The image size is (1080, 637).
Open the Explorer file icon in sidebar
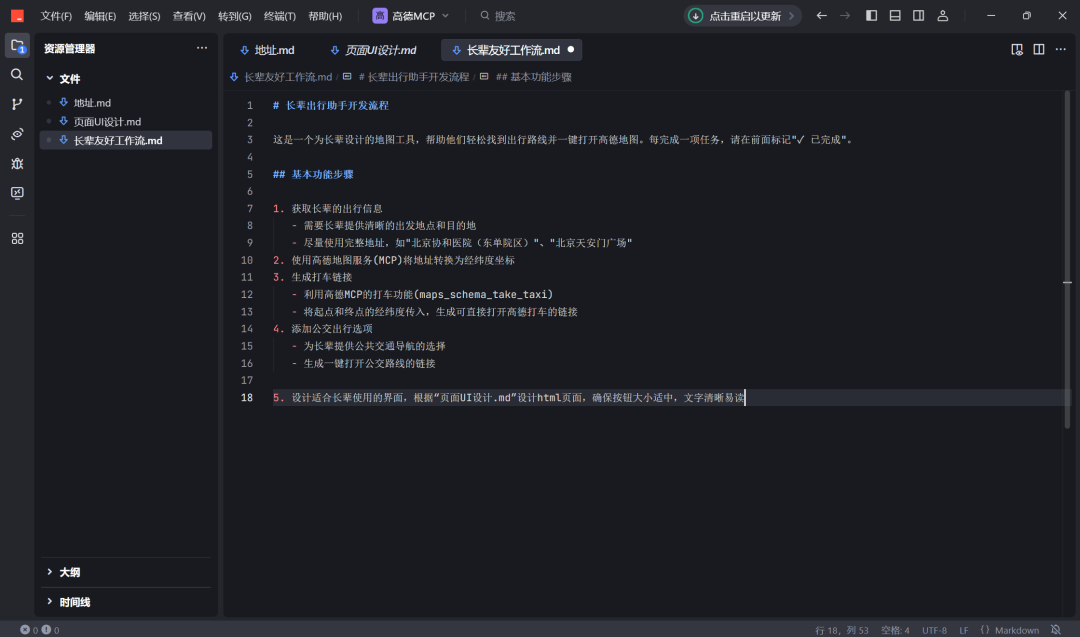17,46
